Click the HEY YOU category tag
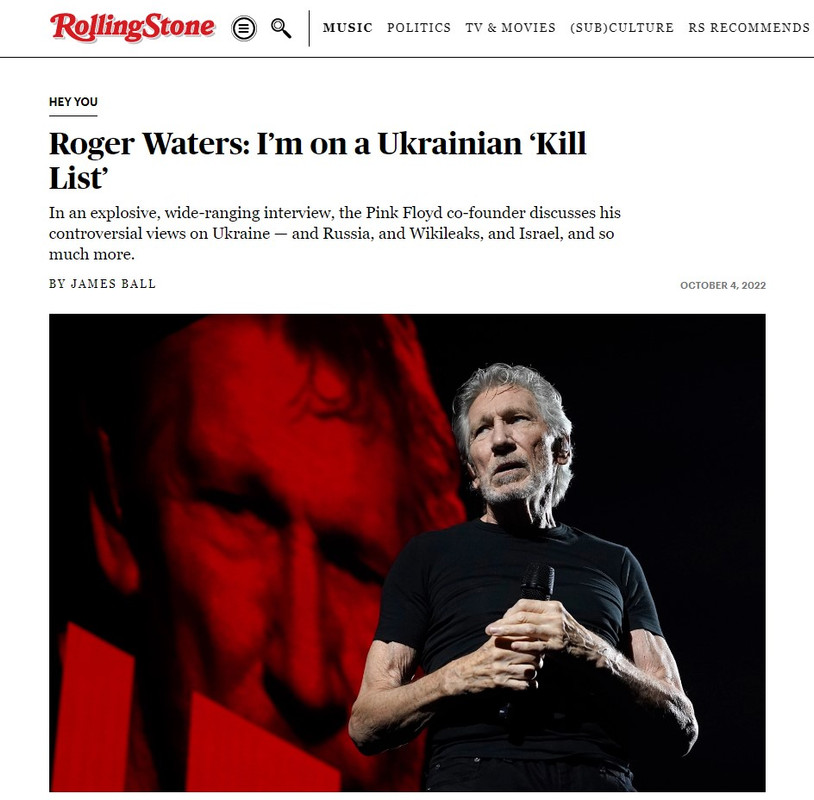Screen dimensions: 814x800 click(x=73, y=102)
